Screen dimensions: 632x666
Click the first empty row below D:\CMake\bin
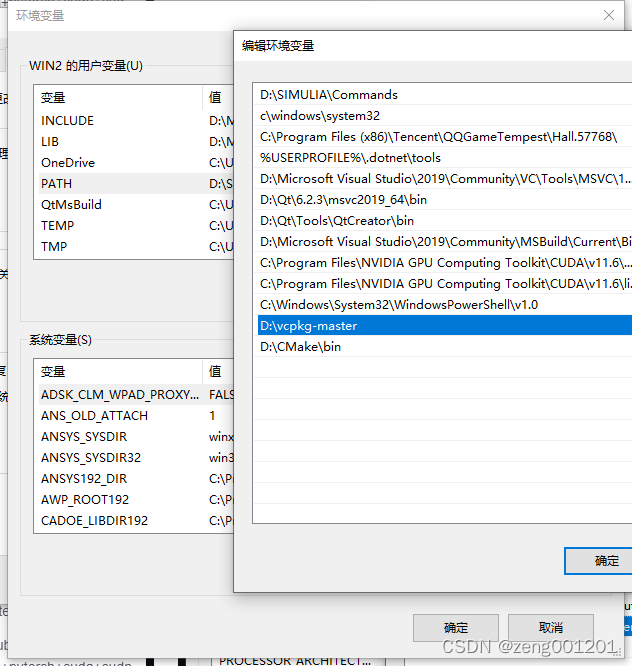click(x=443, y=367)
